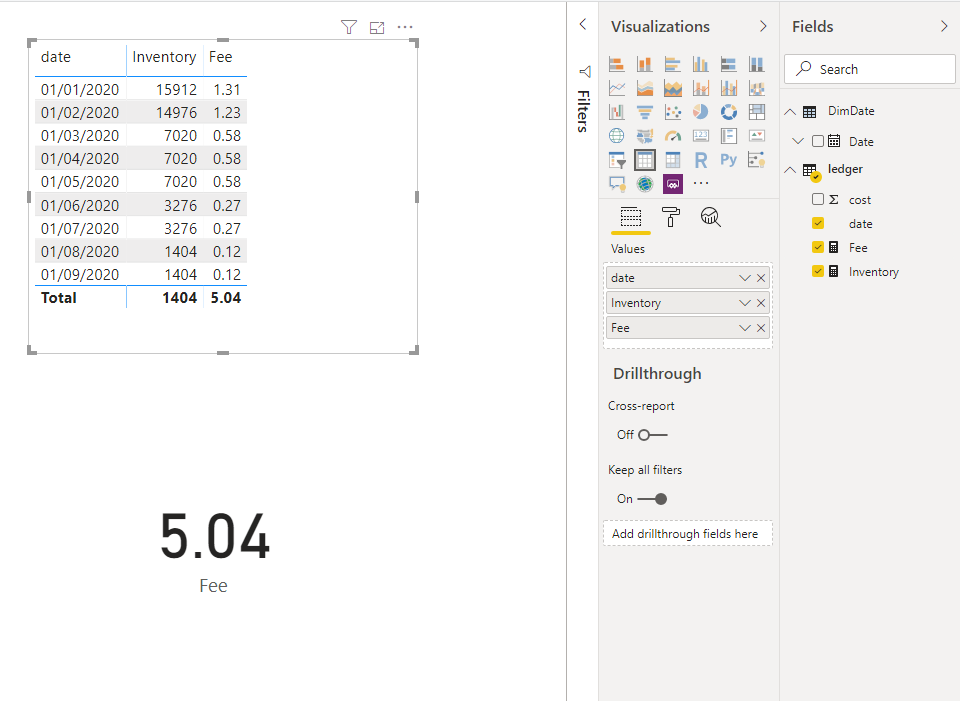Select the Q&A visual

(x=617, y=184)
